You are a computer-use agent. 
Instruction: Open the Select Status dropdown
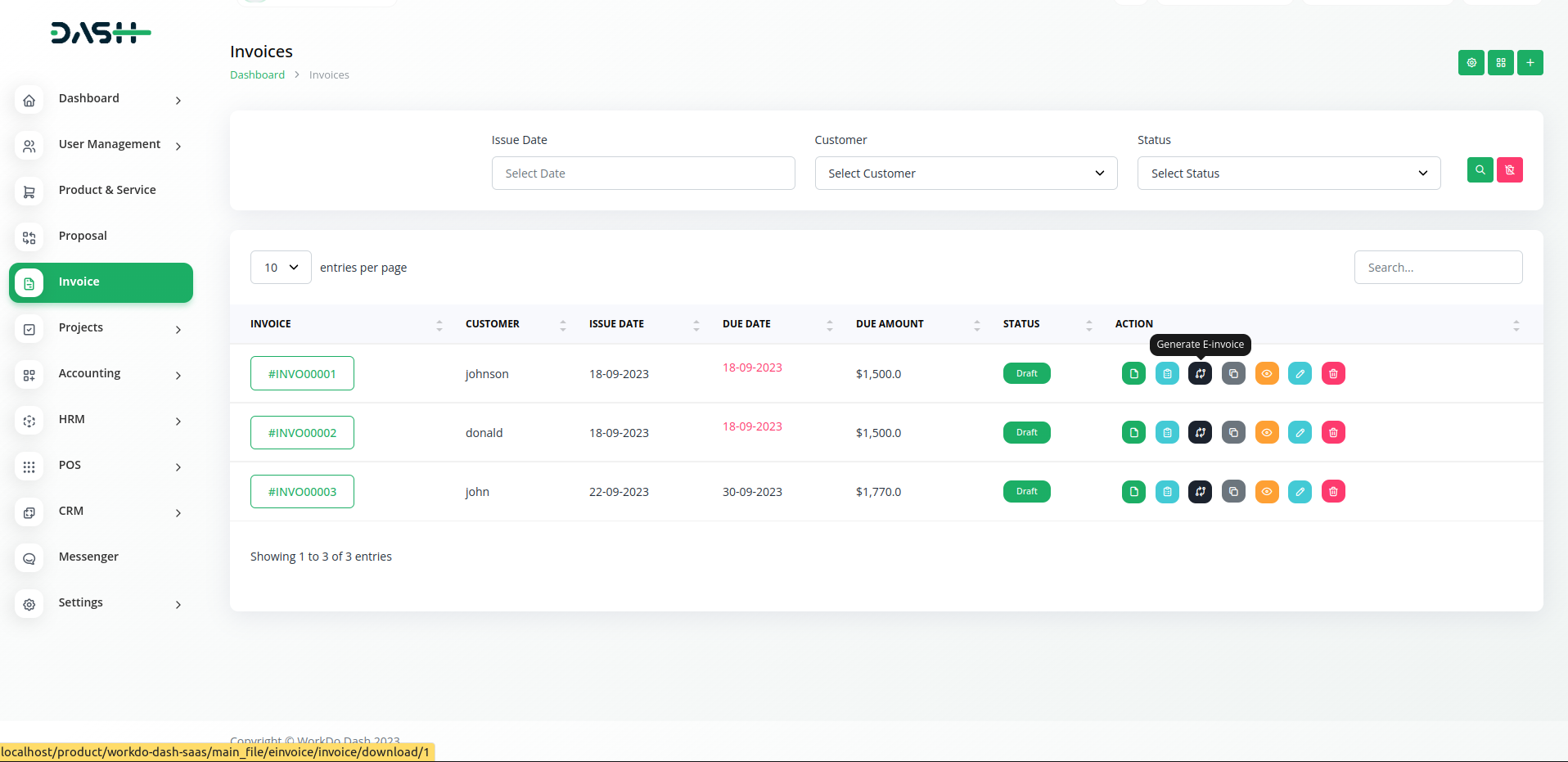point(1288,174)
